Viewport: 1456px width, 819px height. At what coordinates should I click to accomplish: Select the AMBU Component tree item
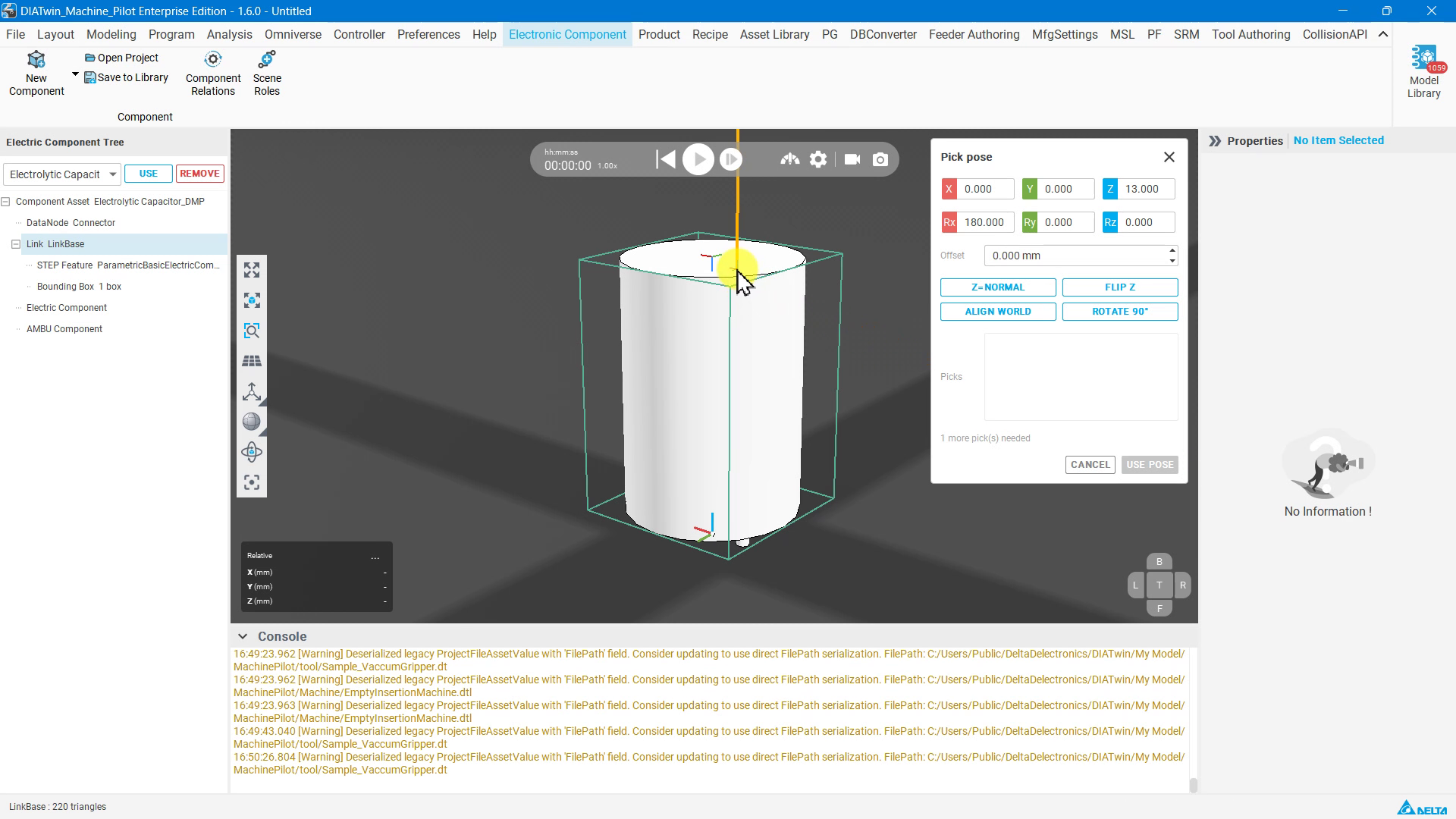64,329
